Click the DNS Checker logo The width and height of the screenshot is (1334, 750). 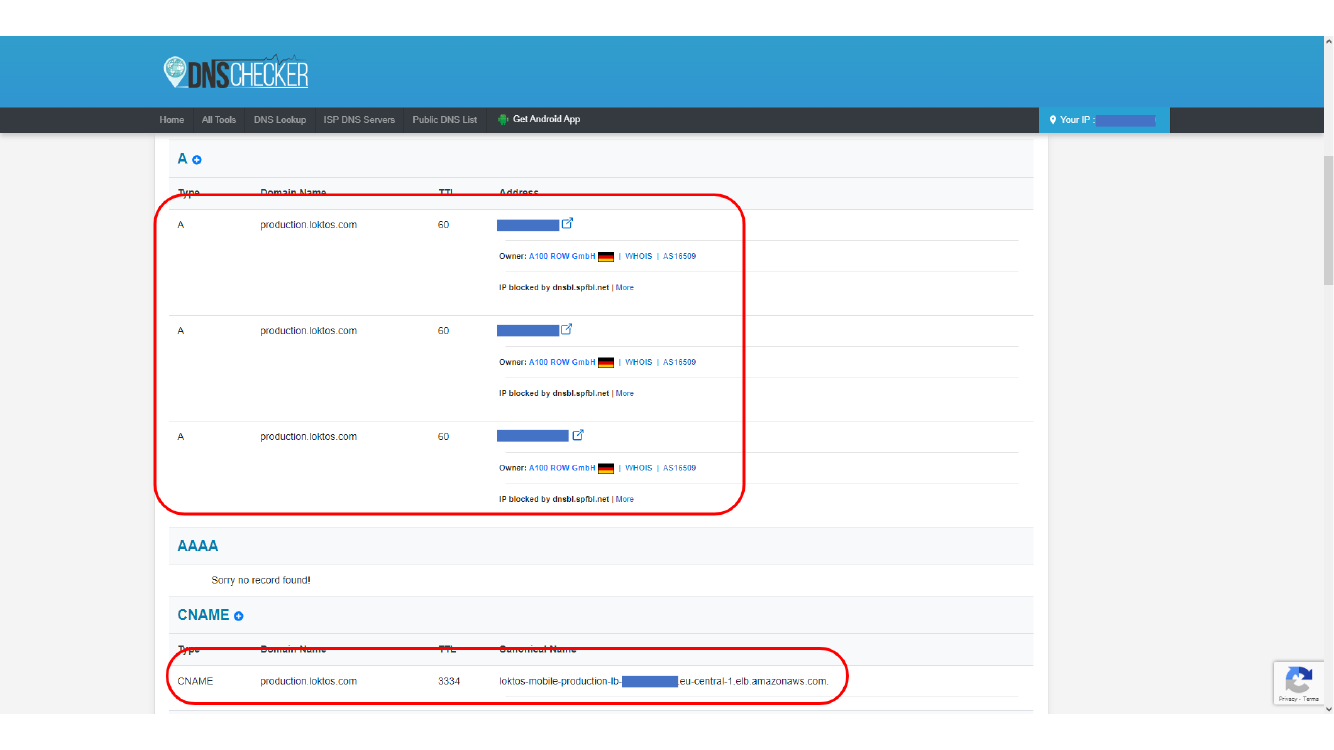coord(236,72)
